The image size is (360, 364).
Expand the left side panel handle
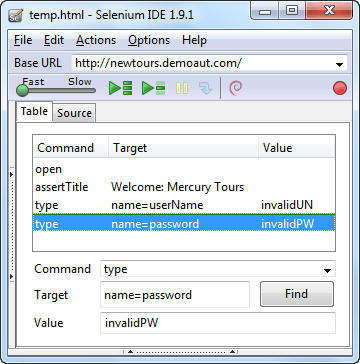click(11, 225)
